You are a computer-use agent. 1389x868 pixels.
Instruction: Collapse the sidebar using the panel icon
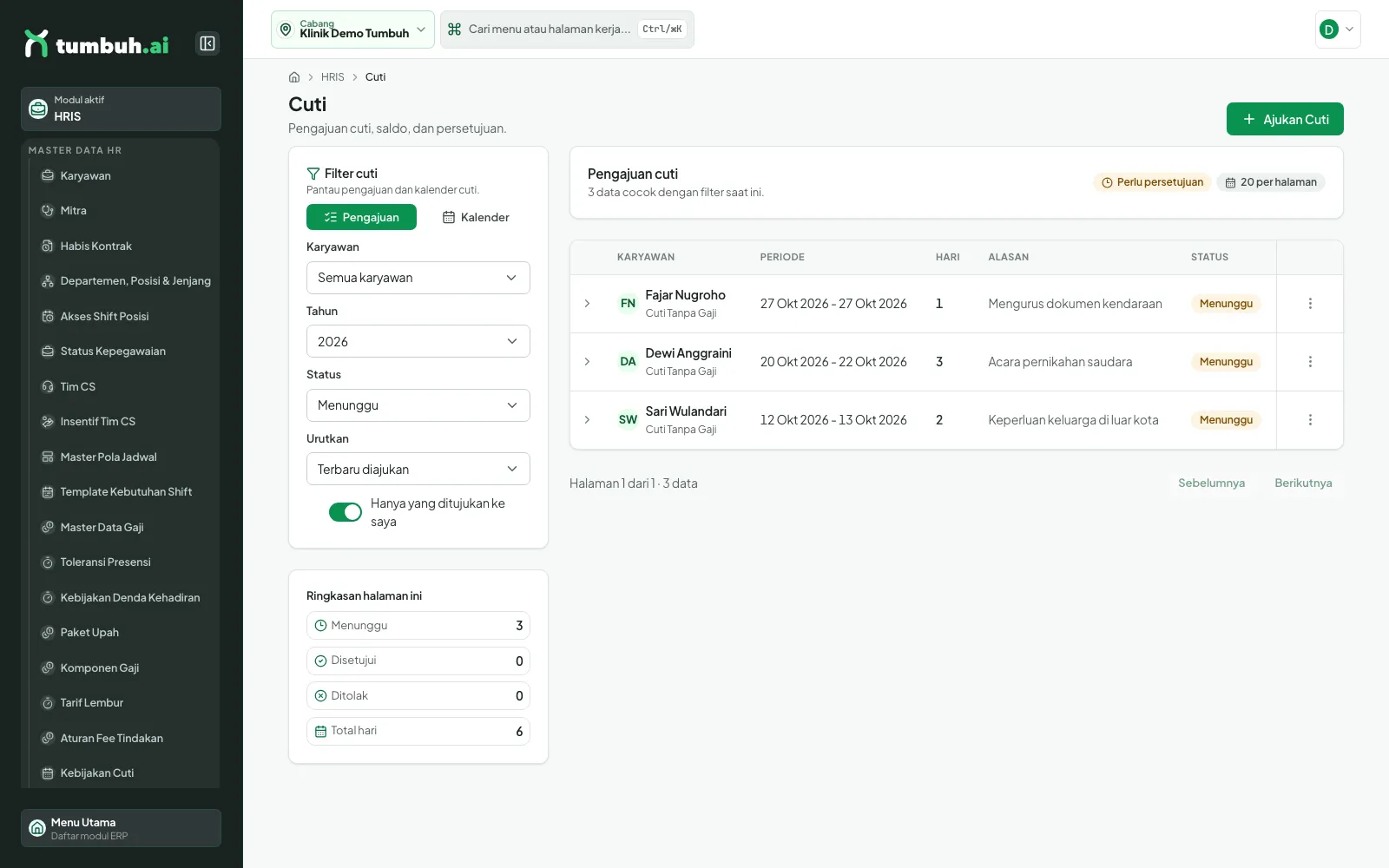tap(207, 43)
